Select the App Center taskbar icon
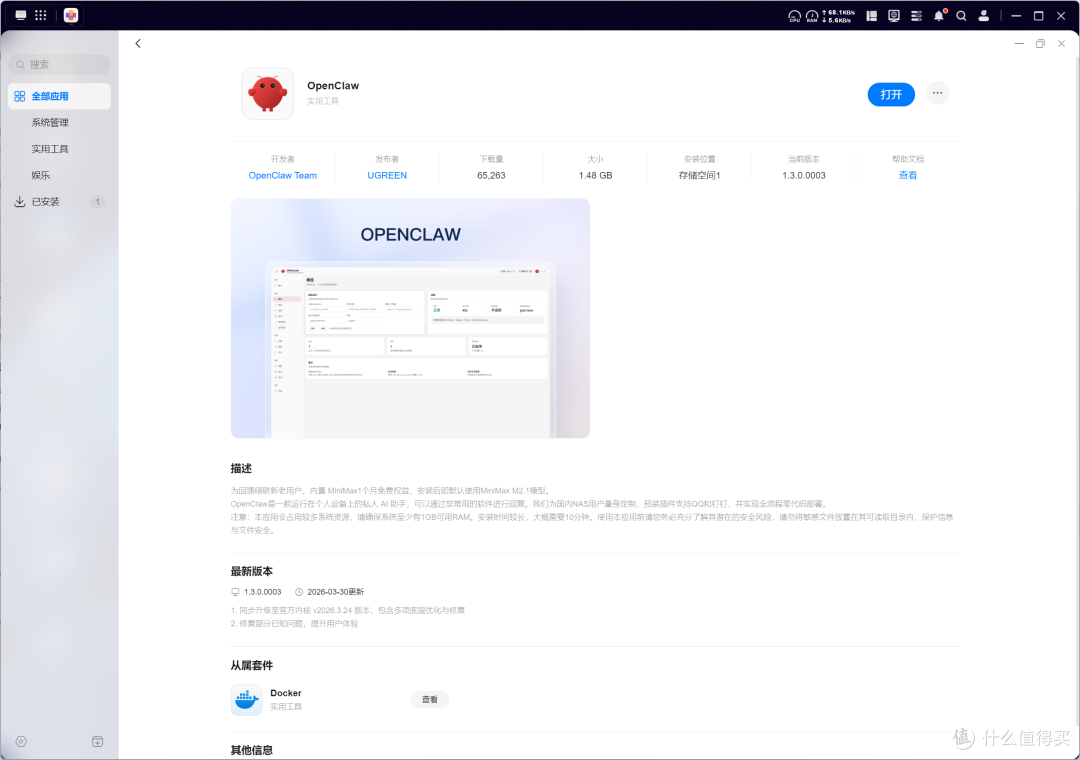 (71, 15)
